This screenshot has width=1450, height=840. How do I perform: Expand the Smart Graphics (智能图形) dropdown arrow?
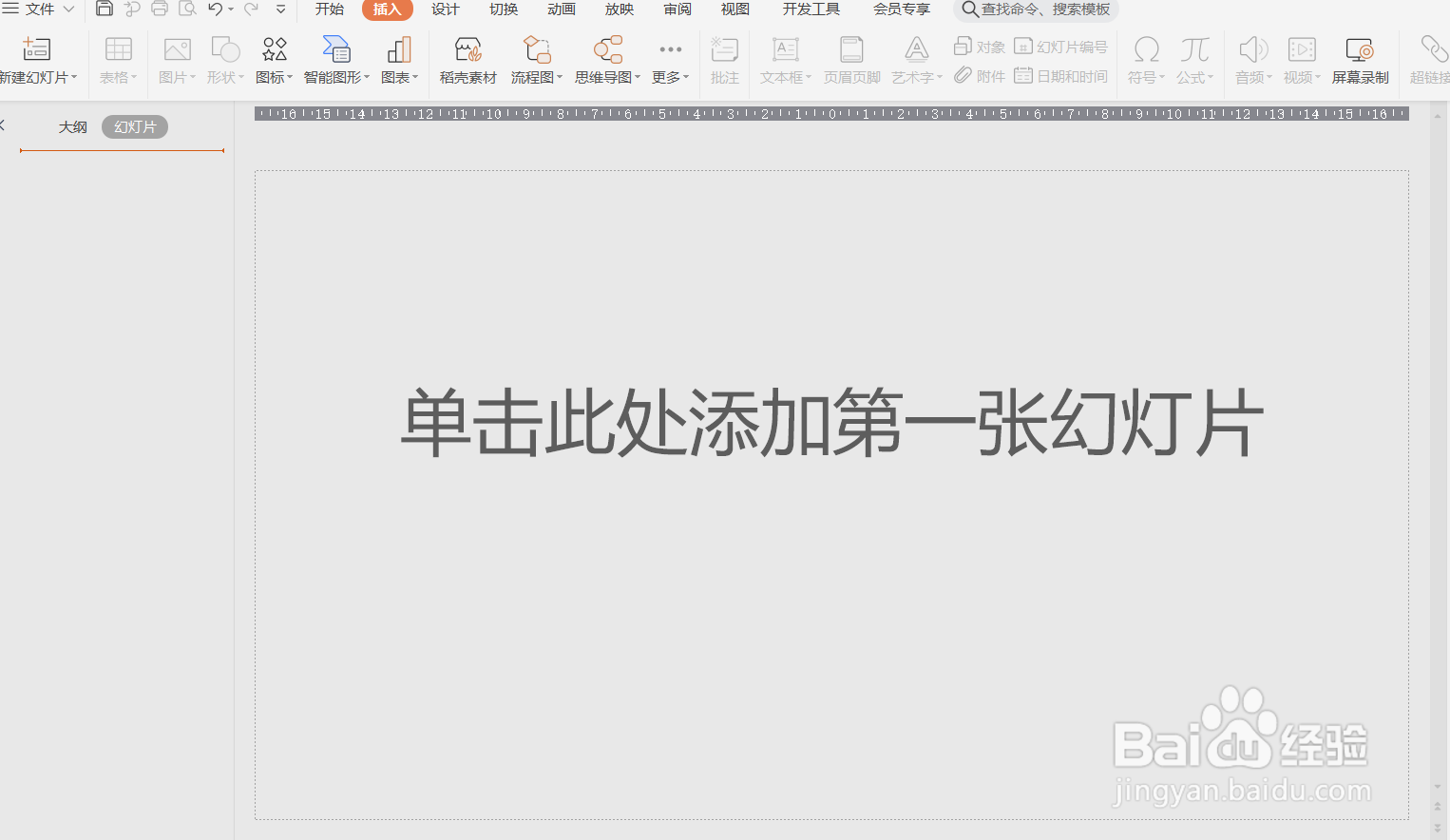click(367, 78)
